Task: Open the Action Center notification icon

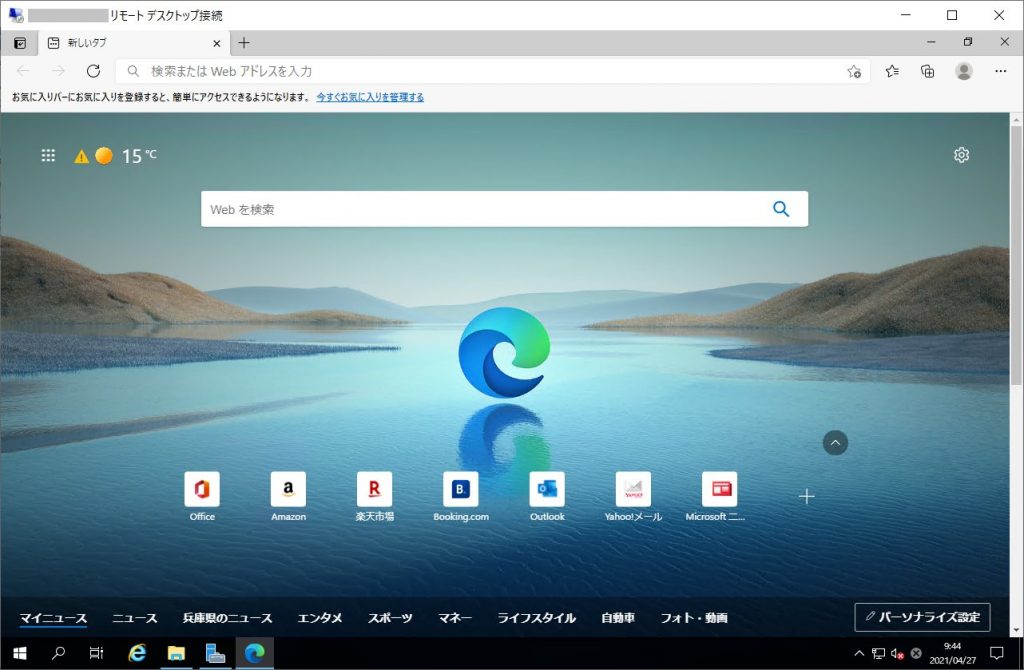Action: pyautogui.click(x=997, y=653)
